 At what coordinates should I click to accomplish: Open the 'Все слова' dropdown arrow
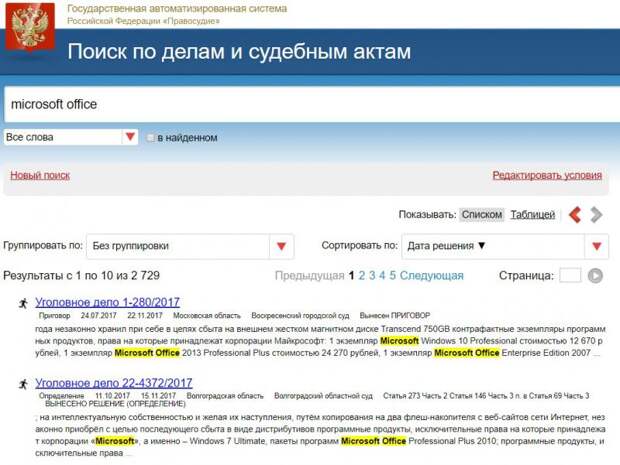click(130, 137)
